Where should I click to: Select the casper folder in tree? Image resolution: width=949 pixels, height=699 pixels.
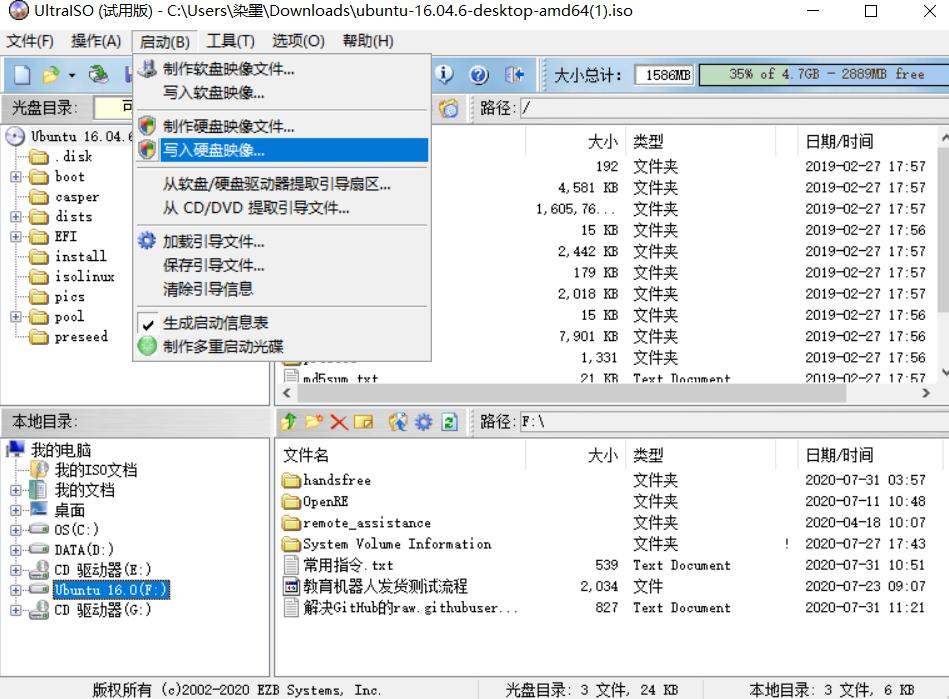[76, 197]
